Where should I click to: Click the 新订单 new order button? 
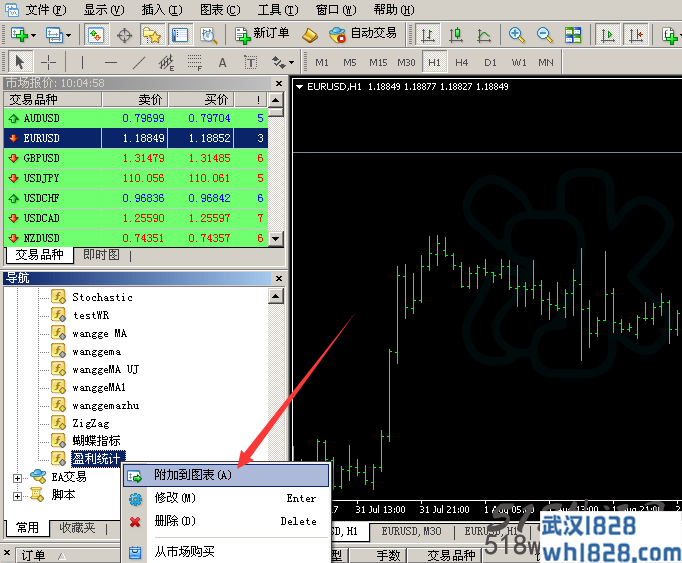262,34
